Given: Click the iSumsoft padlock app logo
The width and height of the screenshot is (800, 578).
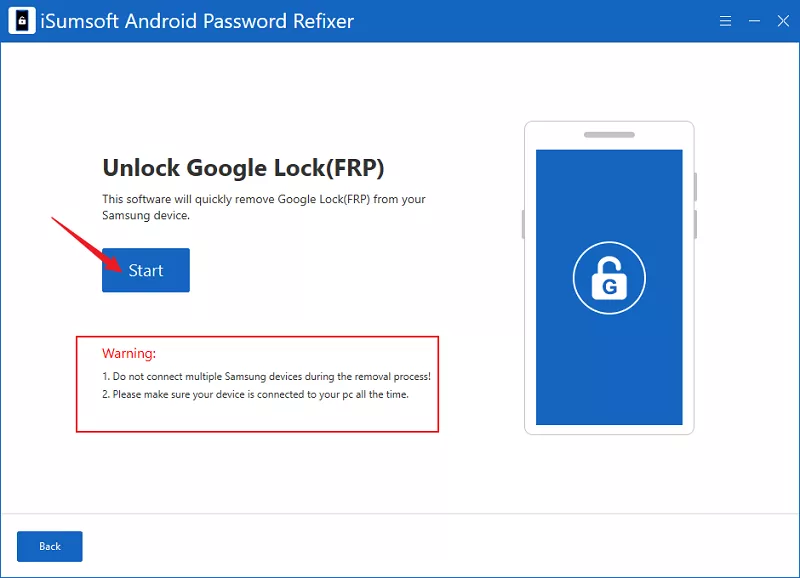Looking at the screenshot, I should [x=22, y=21].
